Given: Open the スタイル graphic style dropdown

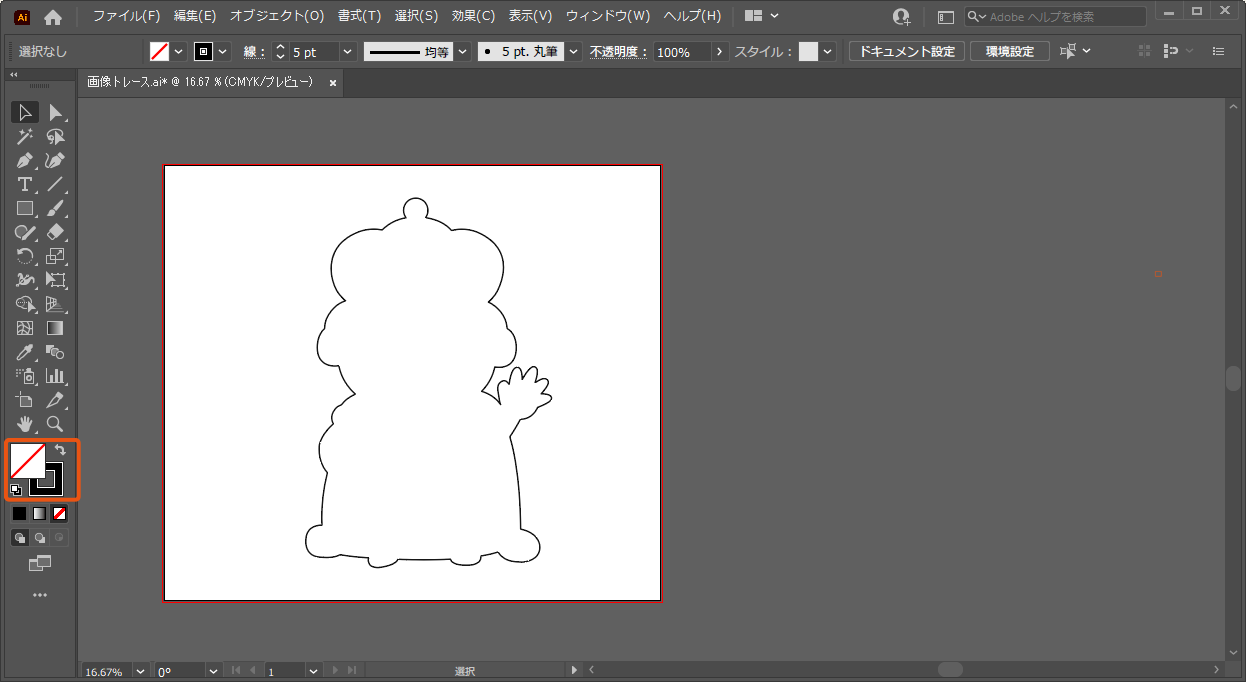Looking at the screenshot, I should (x=828, y=51).
